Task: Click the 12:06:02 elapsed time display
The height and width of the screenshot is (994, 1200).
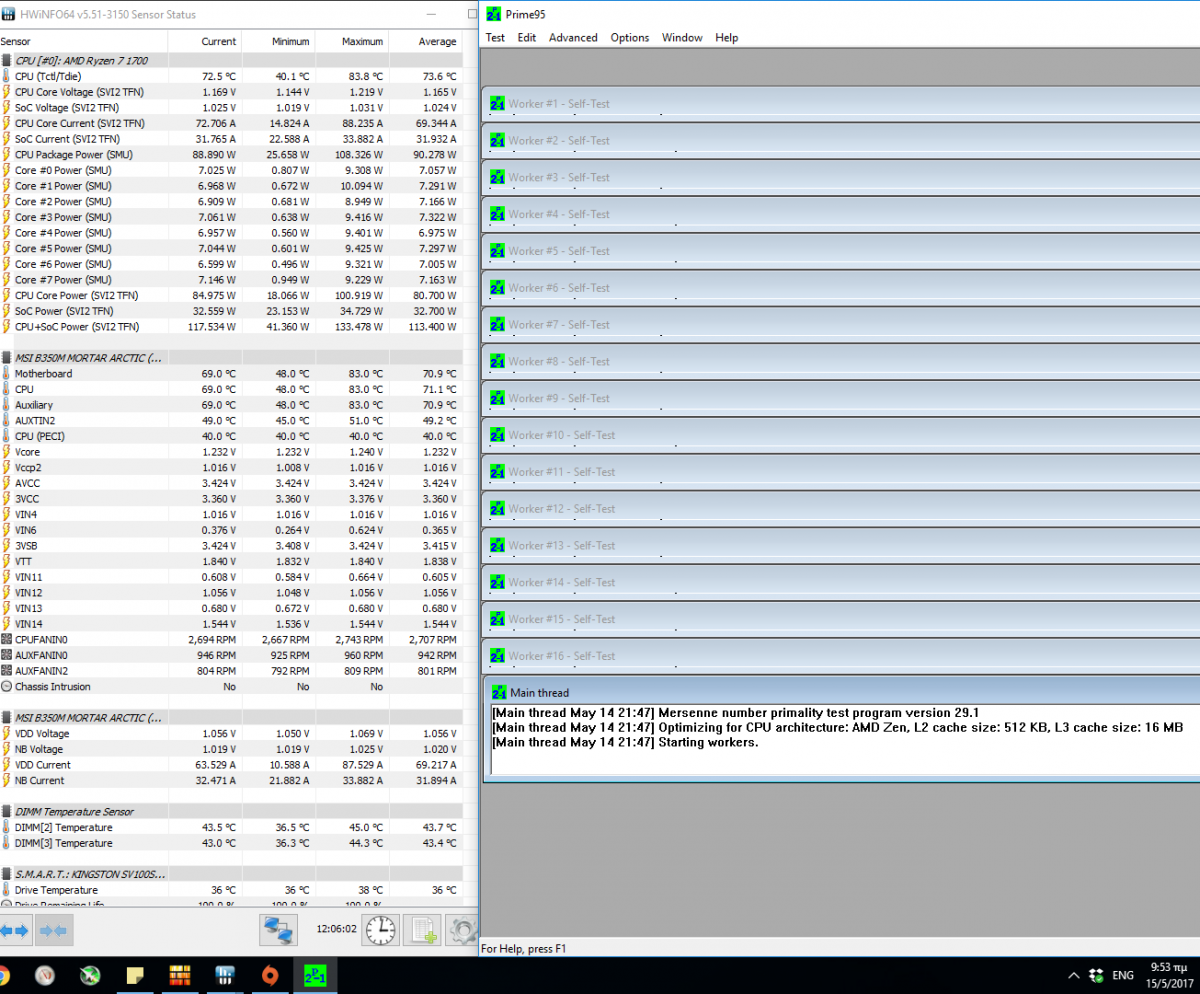Action: click(x=336, y=928)
